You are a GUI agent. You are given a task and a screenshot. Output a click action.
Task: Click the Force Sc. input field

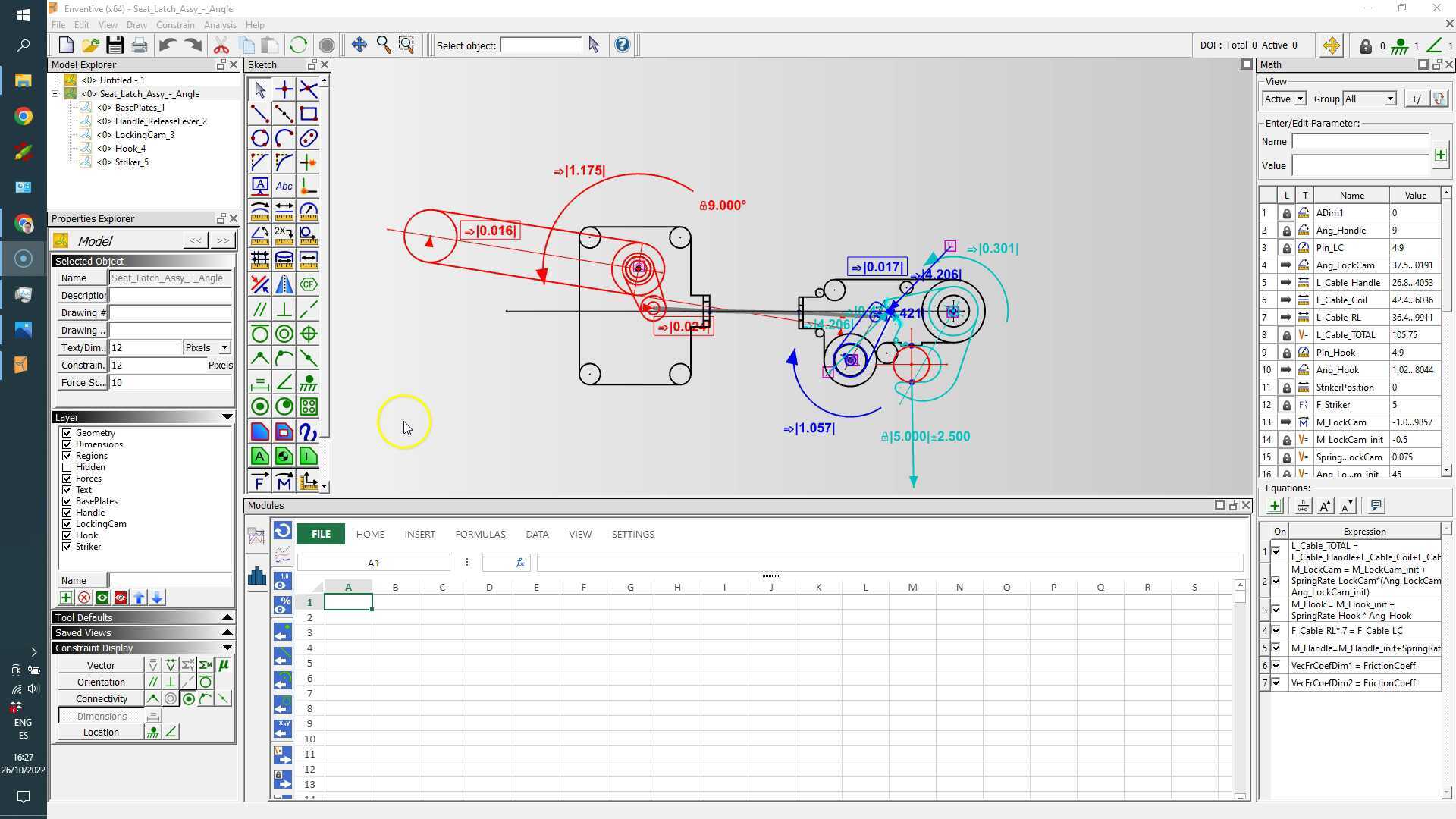(170, 382)
